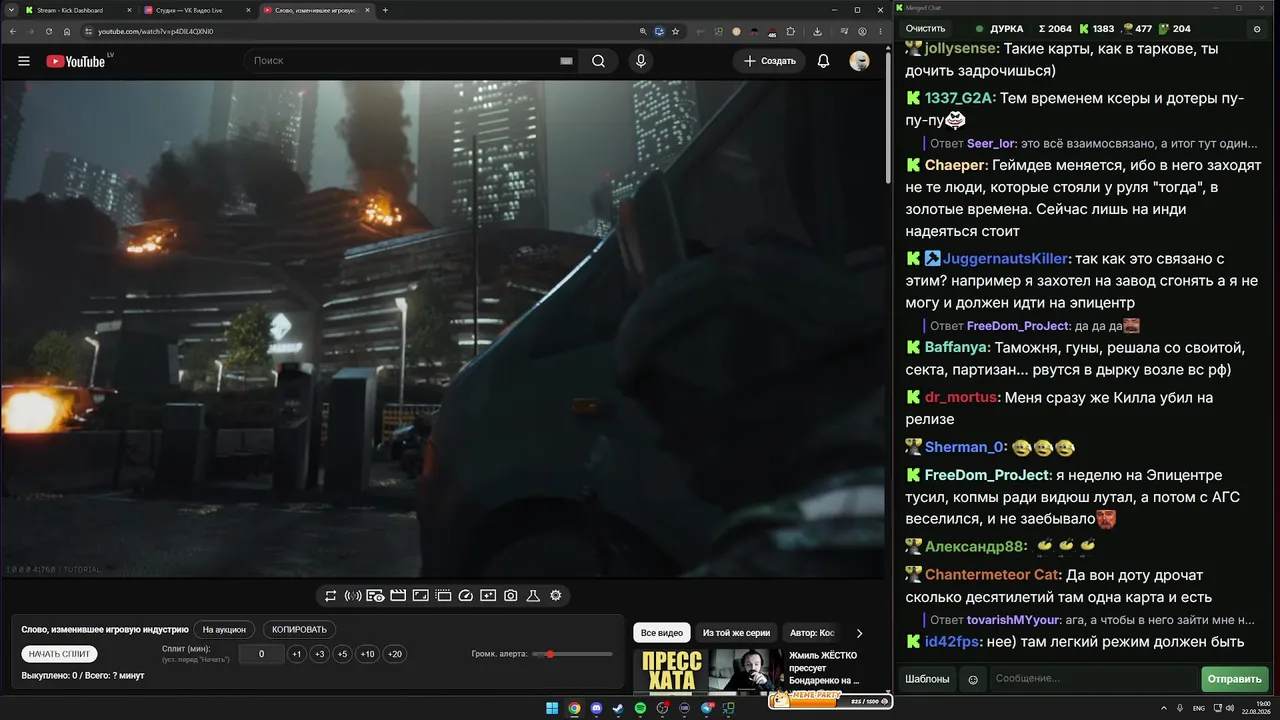Image resolution: width=1280 pixels, height=720 pixels.
Task: Open Discord from the taskbar
Action: [597, 708]
